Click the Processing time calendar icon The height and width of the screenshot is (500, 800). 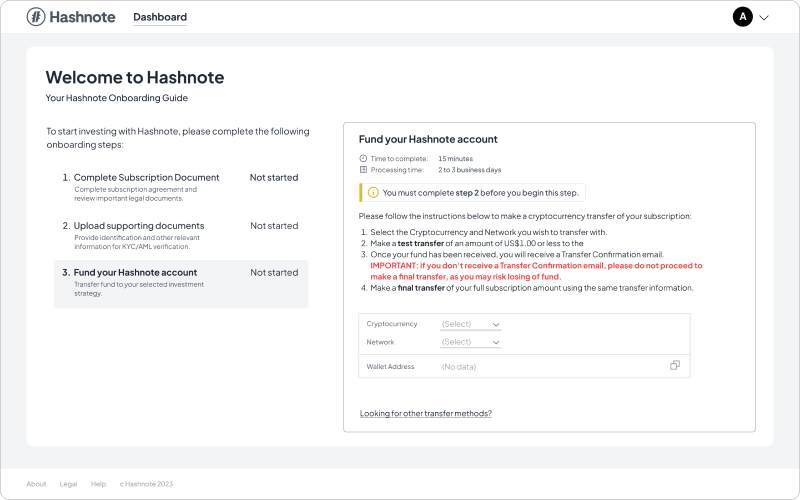pyautogui.click(x=363, y=169)
